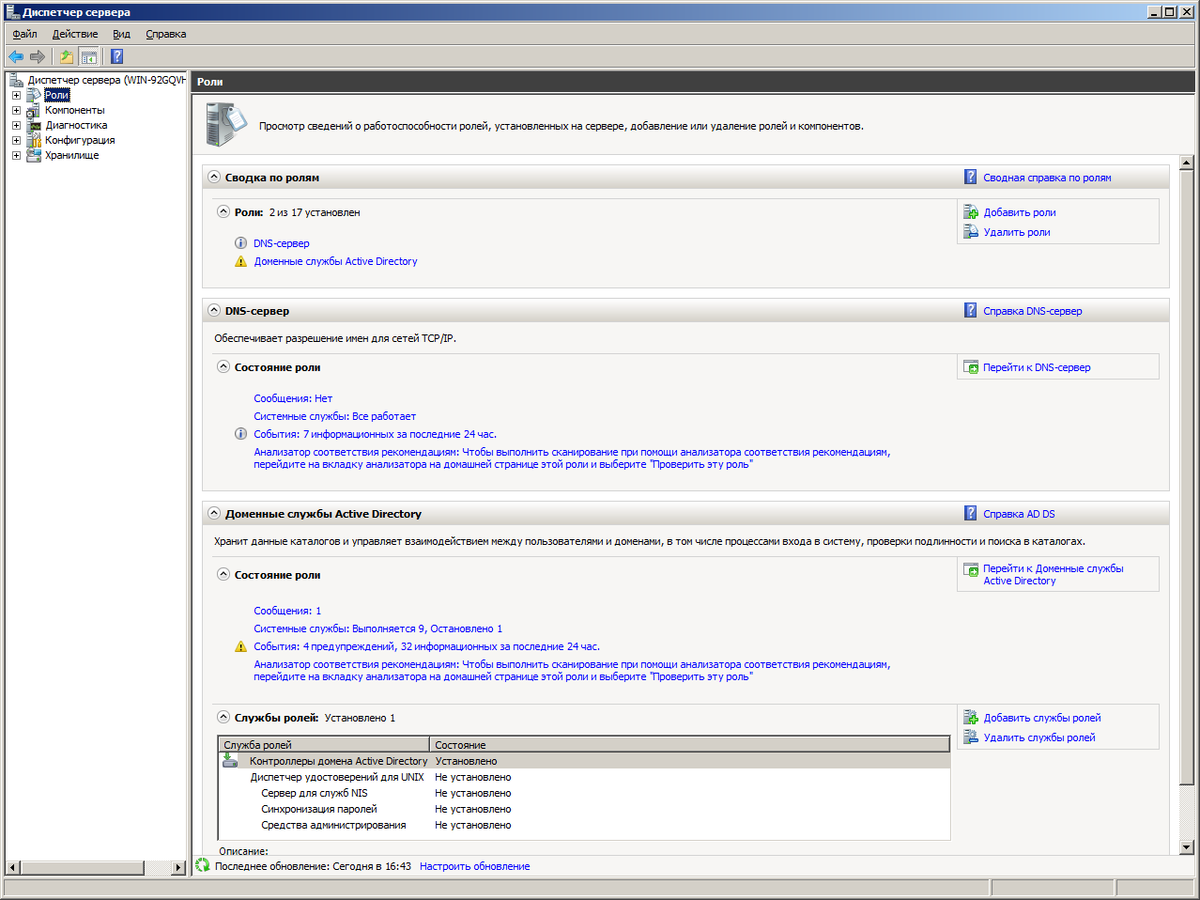Click the icon beside Удалить роли
The width and height of the screenshot is (1200, 900).
[970, 232]
